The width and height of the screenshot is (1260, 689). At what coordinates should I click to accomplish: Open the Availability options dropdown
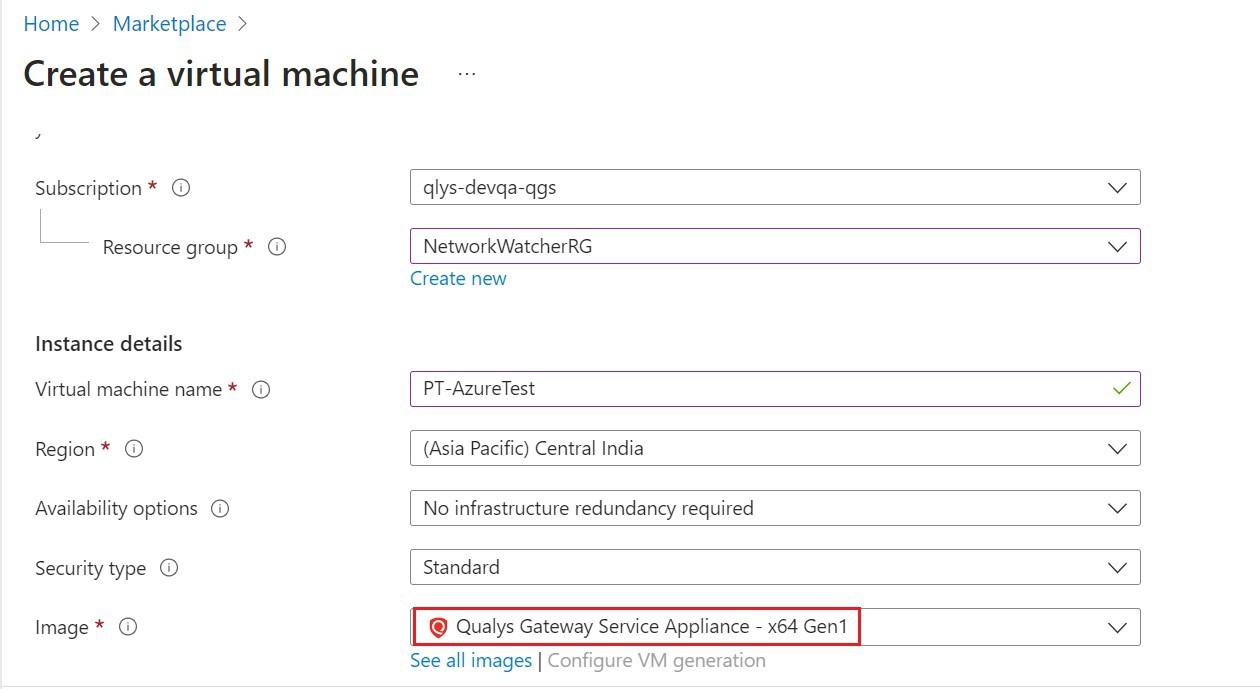1117,508
